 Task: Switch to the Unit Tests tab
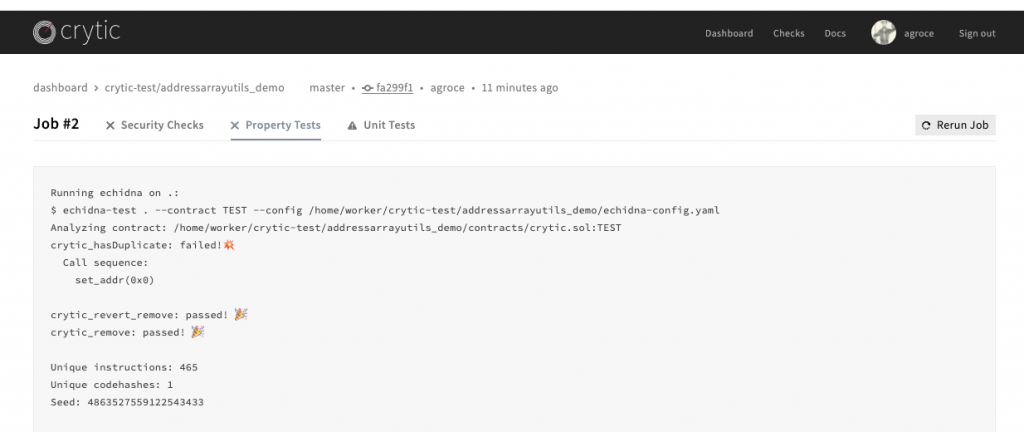point(388,126)
